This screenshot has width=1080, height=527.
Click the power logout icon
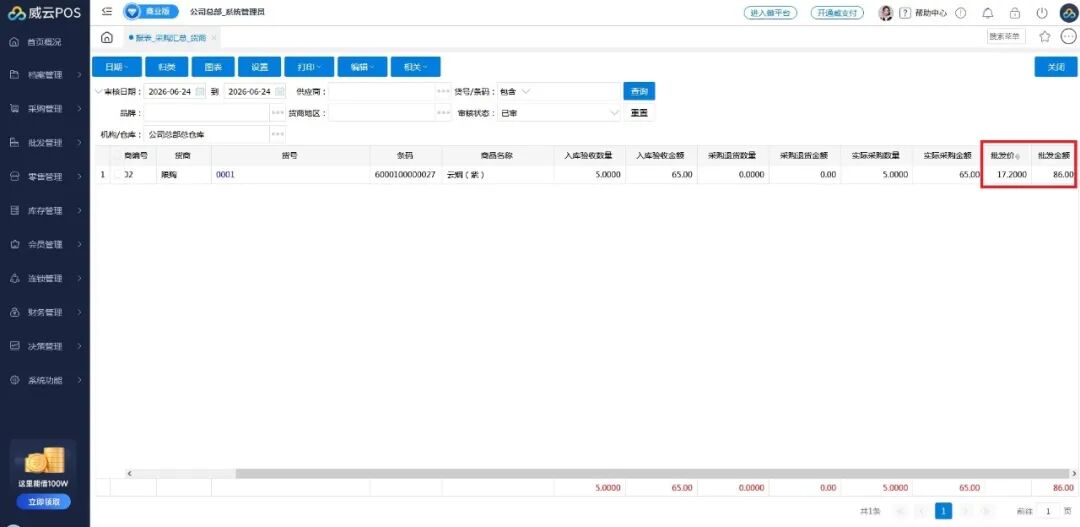(x=1041, y=13)
